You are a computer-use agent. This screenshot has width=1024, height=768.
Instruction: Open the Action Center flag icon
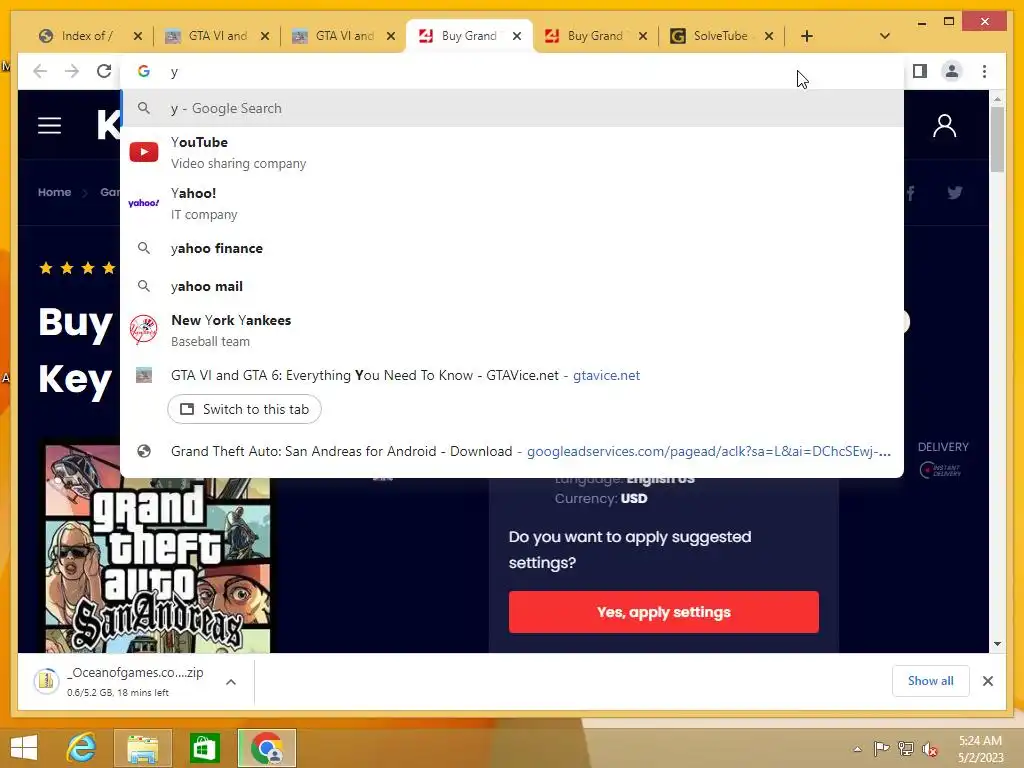[x=881, y=749]
